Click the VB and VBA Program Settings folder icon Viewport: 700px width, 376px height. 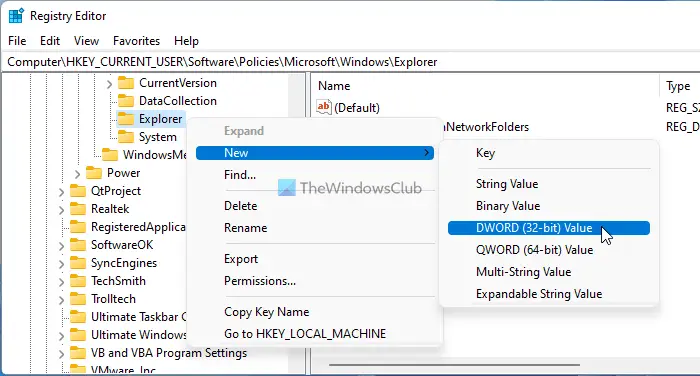[x=78, y=353]
